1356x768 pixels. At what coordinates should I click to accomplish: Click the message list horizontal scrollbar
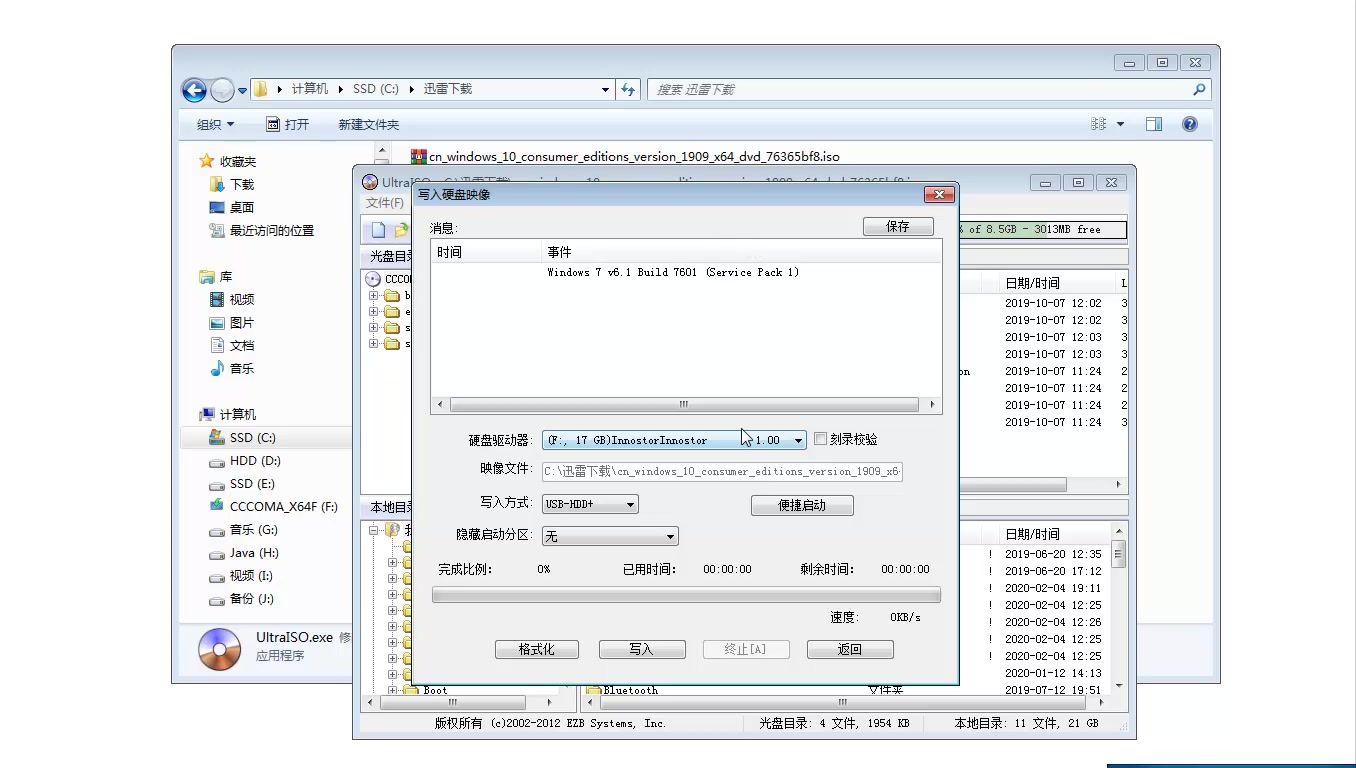click(685, 405)
